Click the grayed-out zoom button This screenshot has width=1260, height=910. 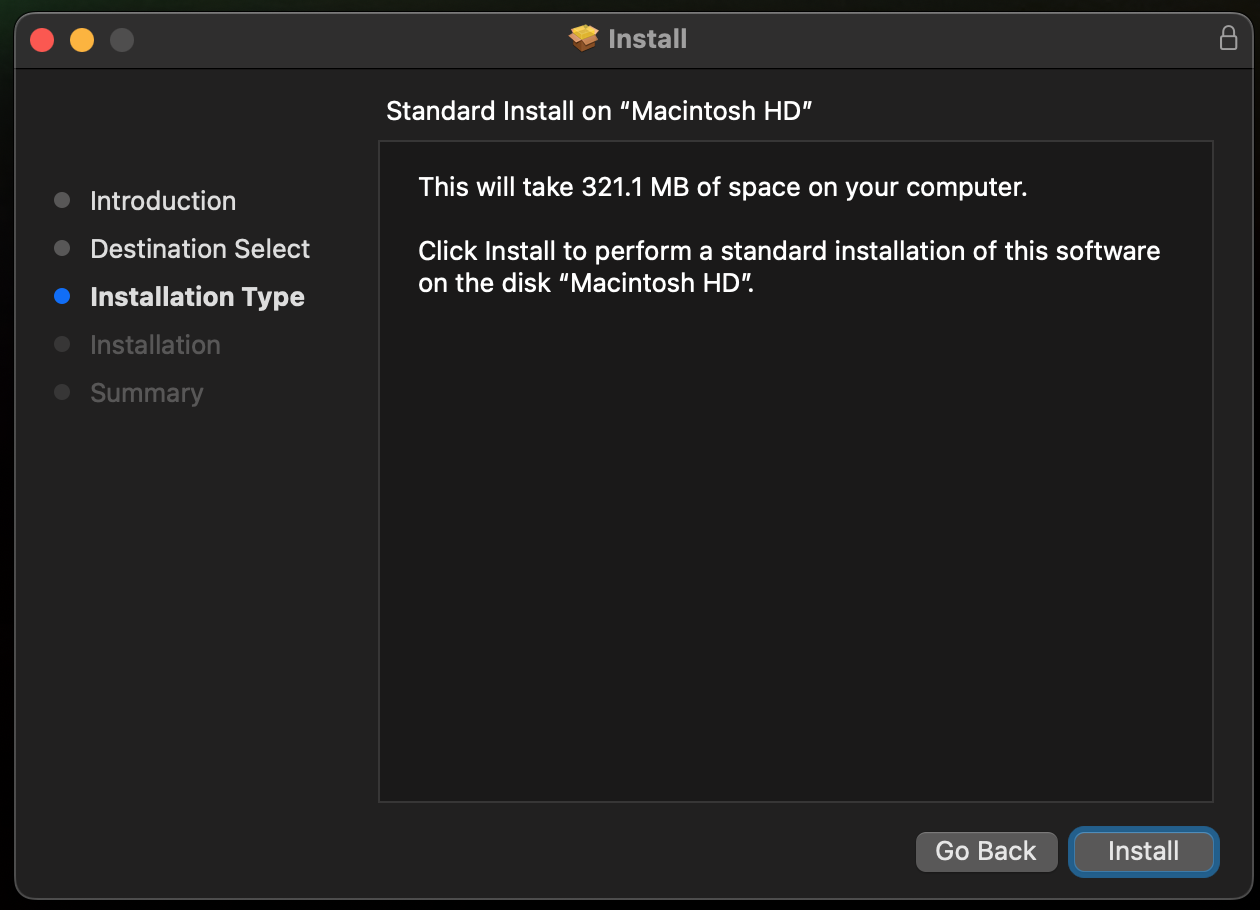coord(121,39)
